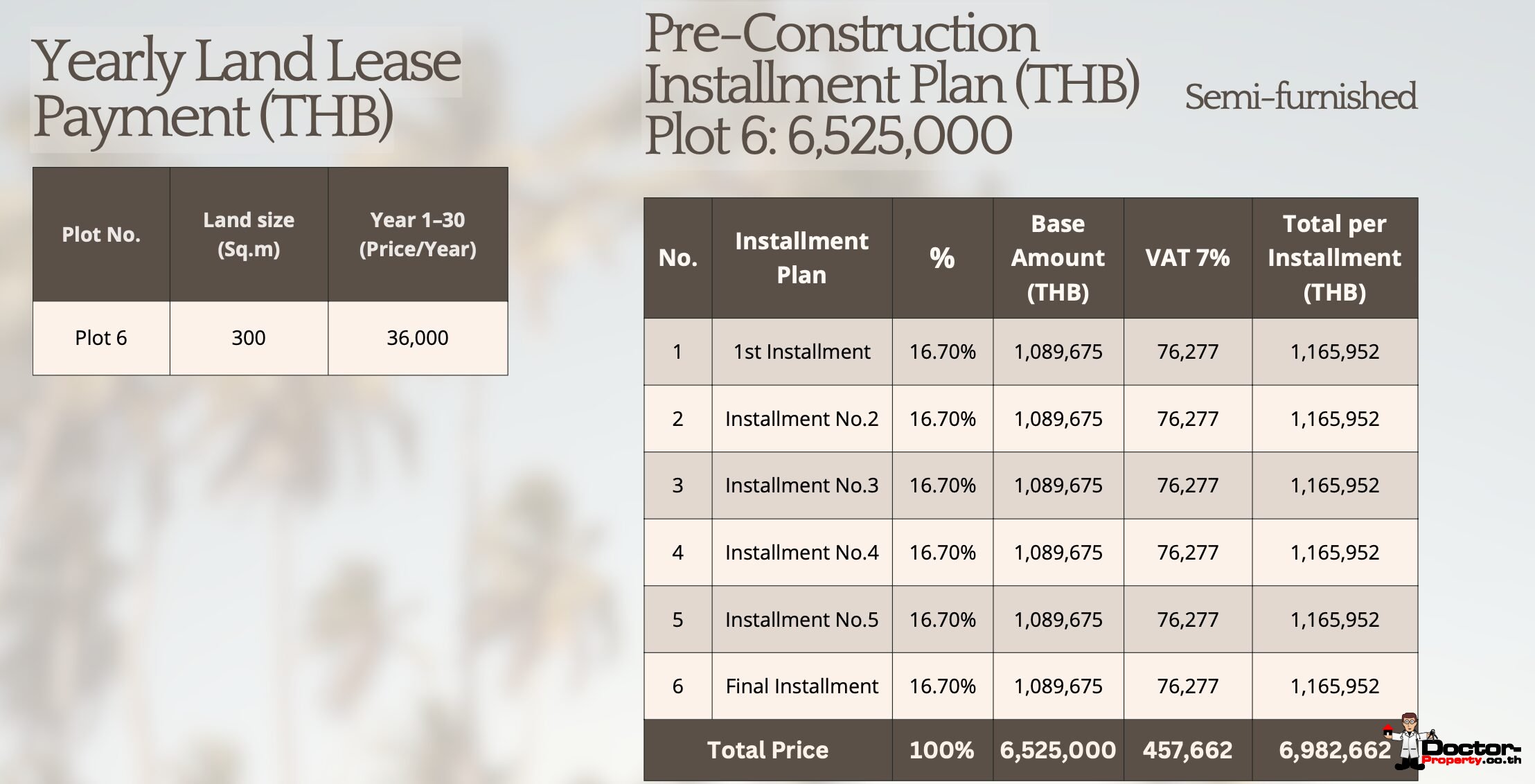Click the Installment No.3 label
The height and width of the screenshot is (784, 1535).
[801, 485]
